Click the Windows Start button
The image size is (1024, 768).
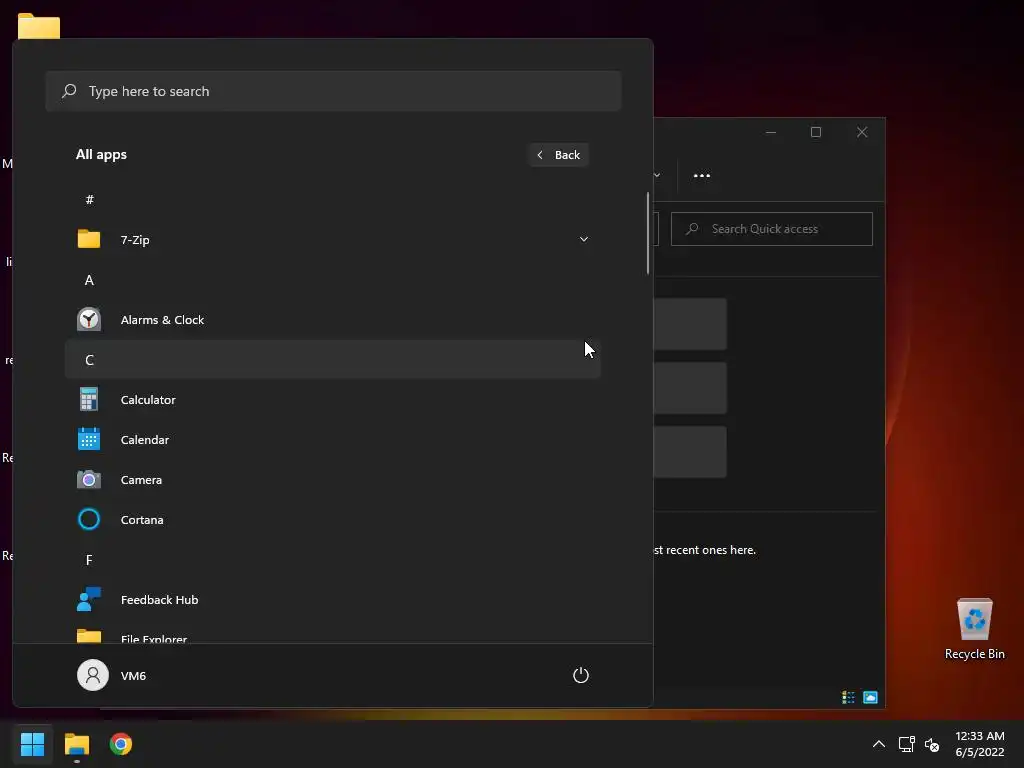[x=32, y=744]
